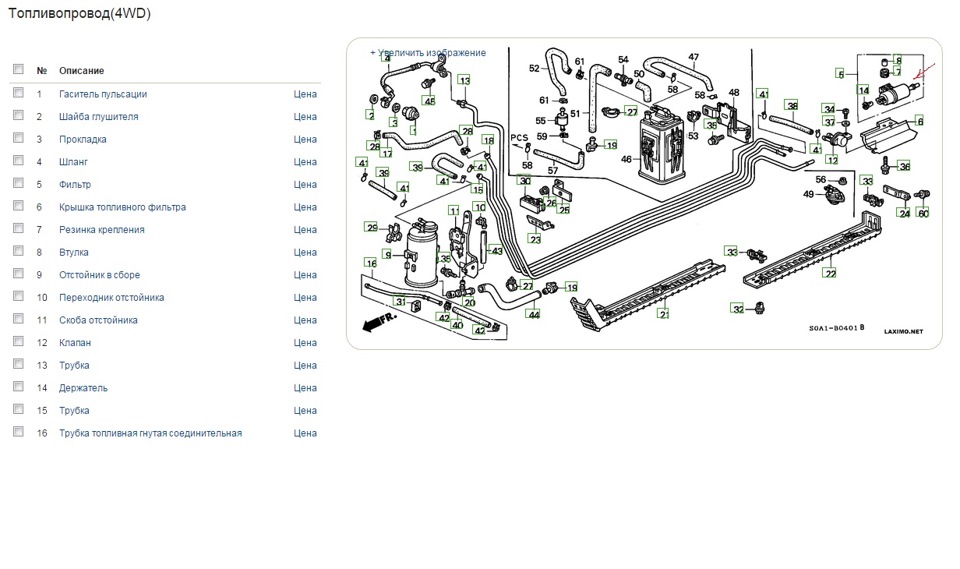Screen dimensions: 960x569
Task: Click diagram callout number 13
Action: 465,80
